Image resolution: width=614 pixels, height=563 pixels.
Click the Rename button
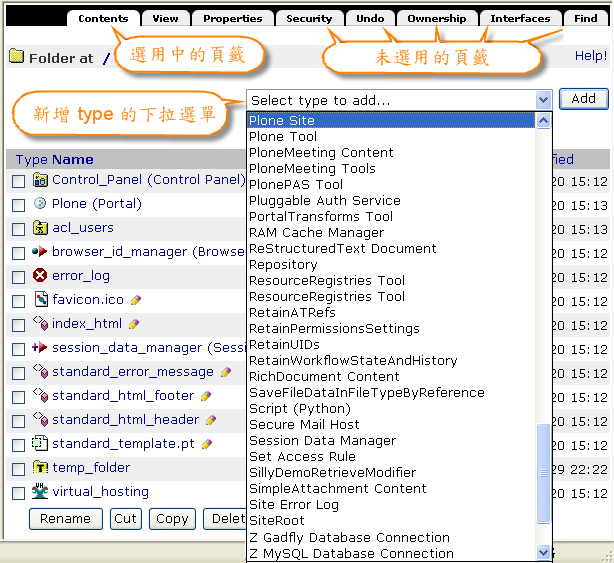coord(66,518)
